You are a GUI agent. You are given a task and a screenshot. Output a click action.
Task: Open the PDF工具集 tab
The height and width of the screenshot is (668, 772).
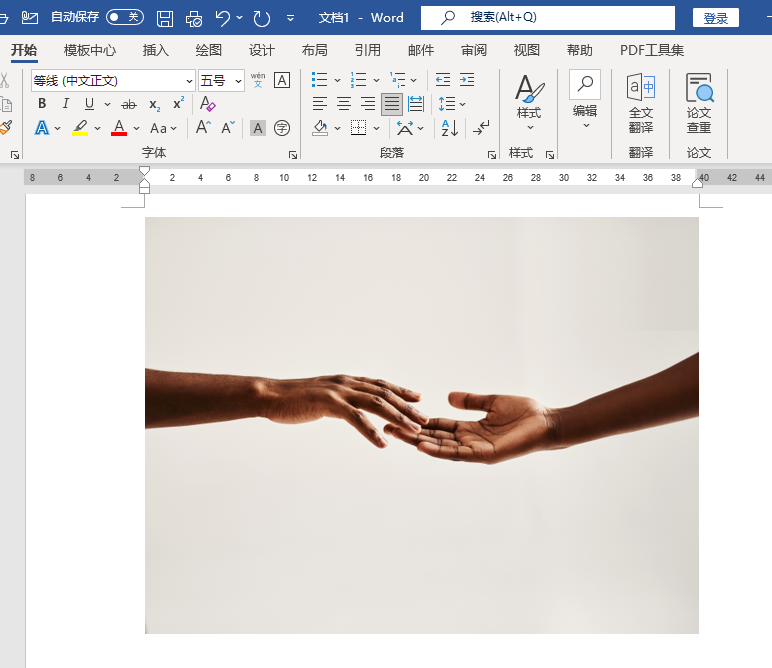[652, 50]
